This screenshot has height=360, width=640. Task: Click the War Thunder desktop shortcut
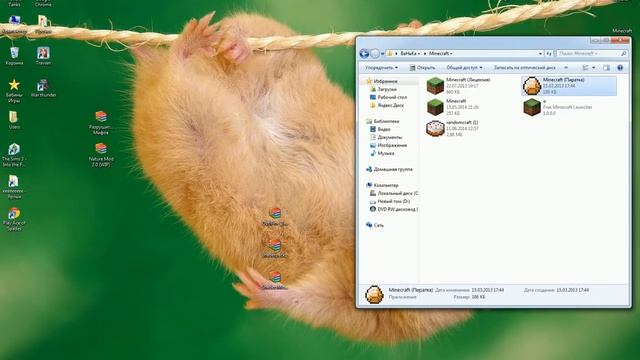(43, 88)
